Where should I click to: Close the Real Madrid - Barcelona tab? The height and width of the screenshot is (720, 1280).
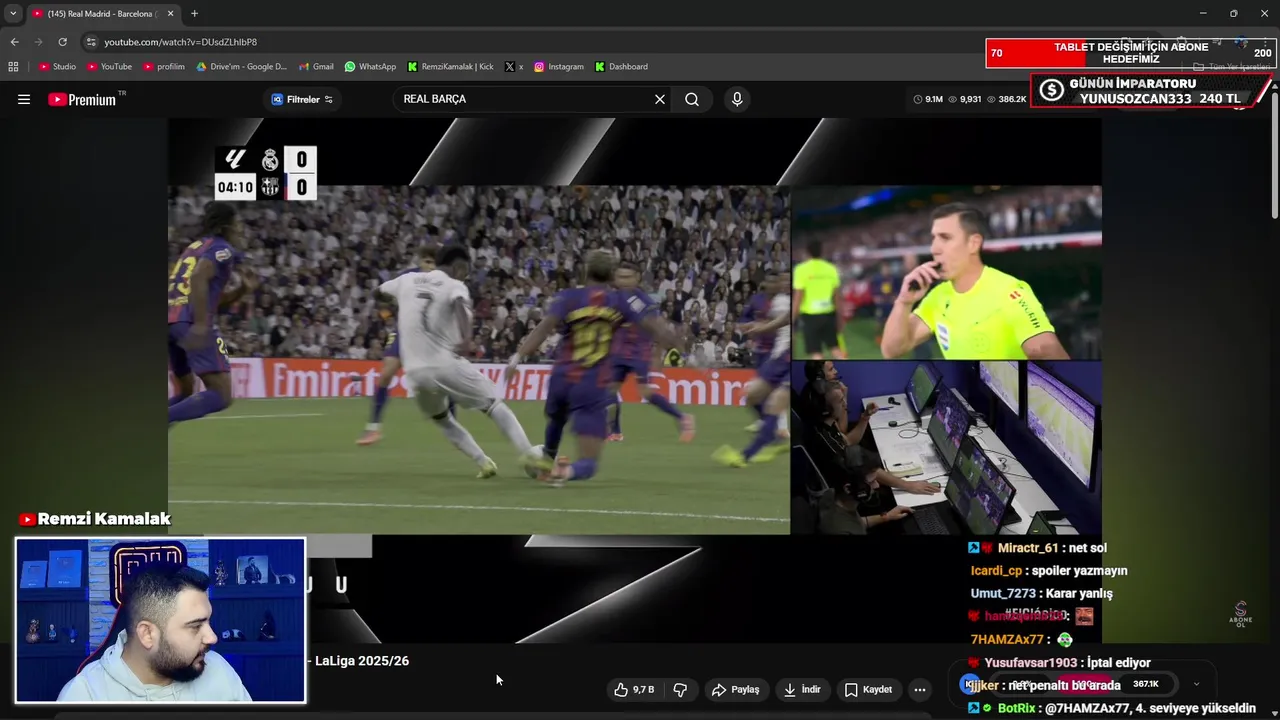click(x=171, y=14)
